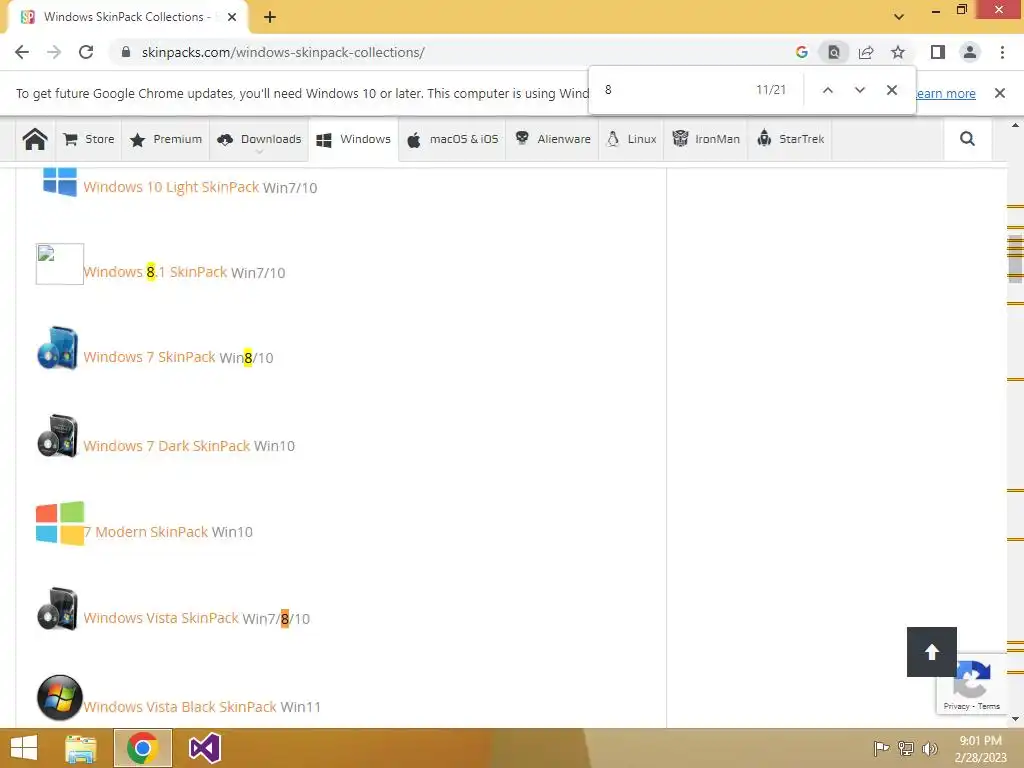Open Windows 10 Light SkinPack link
Image resolution: width=1024 pixels, height=768 pixels.
171,187
